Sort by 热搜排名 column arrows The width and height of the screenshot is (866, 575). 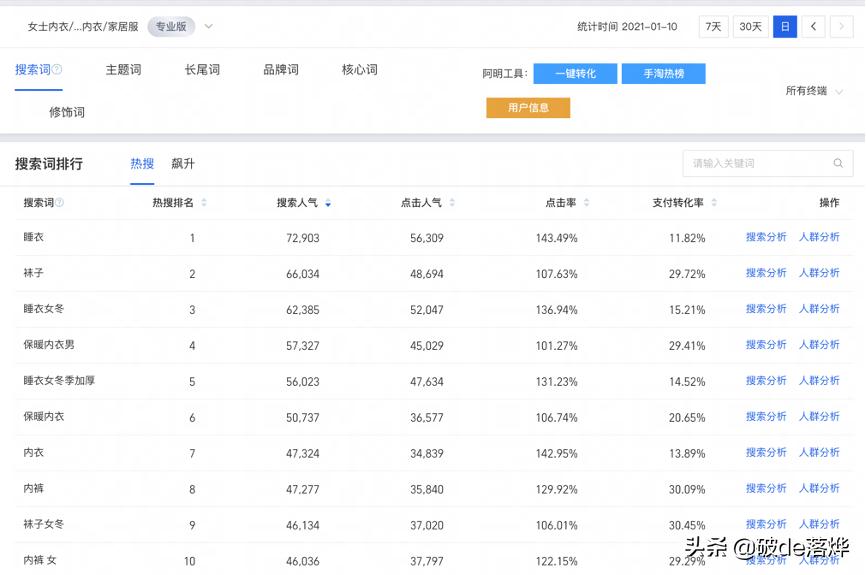204,203
